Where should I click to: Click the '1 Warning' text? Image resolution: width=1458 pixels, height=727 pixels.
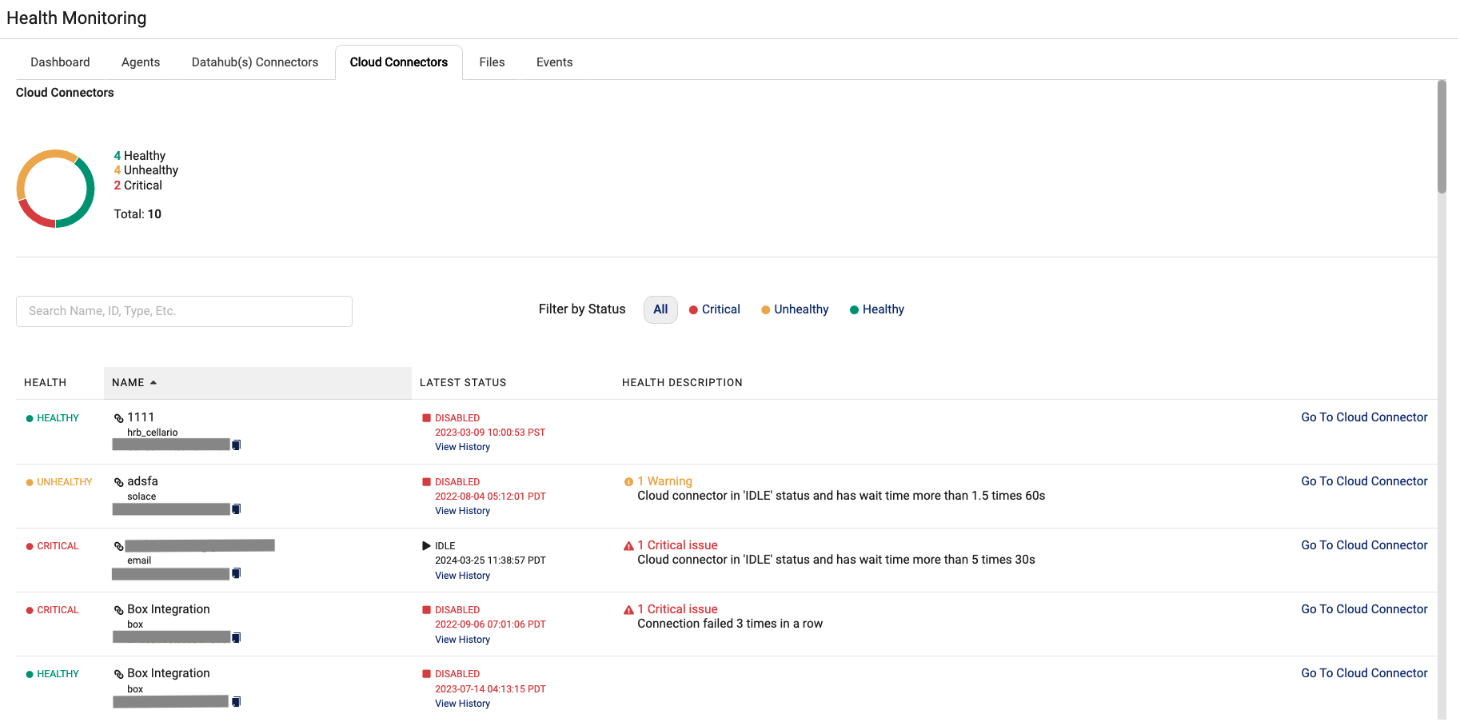tap(665, 481)
